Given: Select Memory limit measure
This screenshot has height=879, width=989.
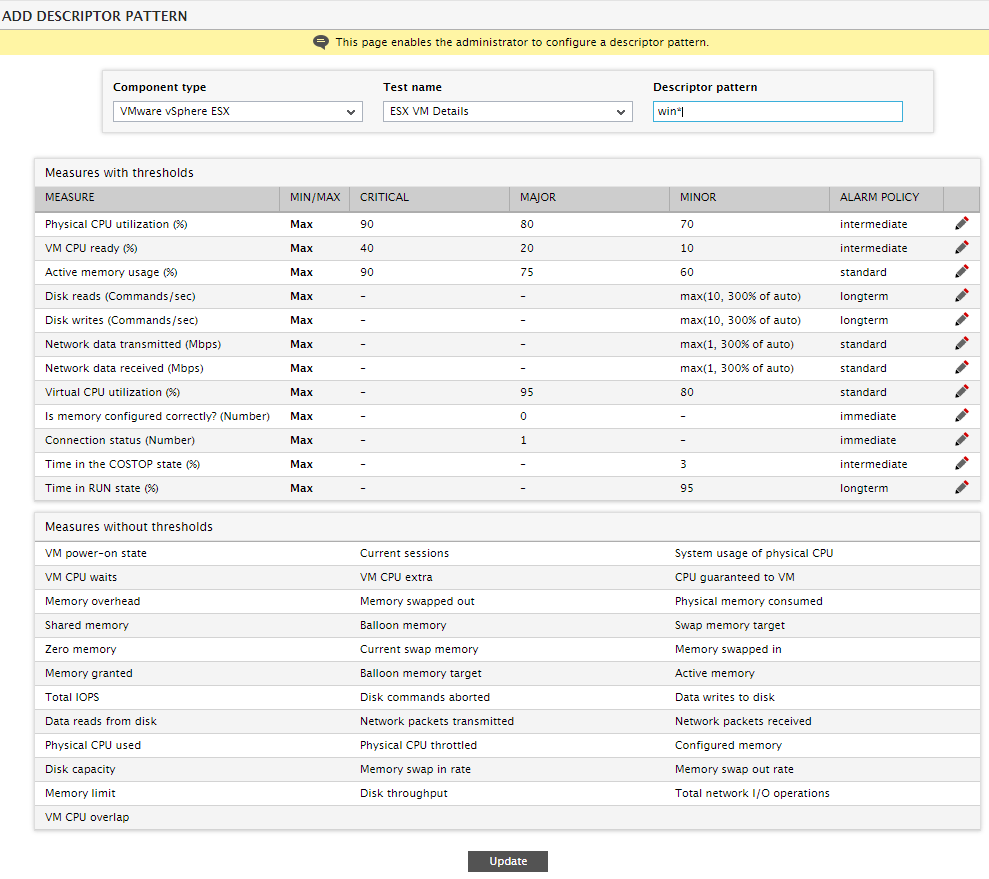Looking at the screenshot, I should 80,793.
